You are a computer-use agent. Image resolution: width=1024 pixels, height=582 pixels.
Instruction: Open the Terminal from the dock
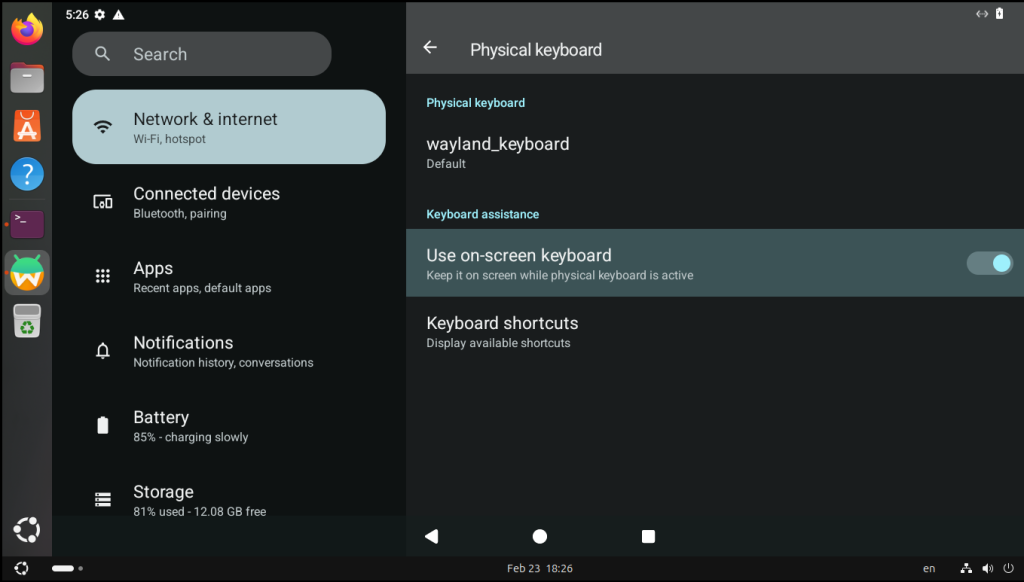[27, 223]
